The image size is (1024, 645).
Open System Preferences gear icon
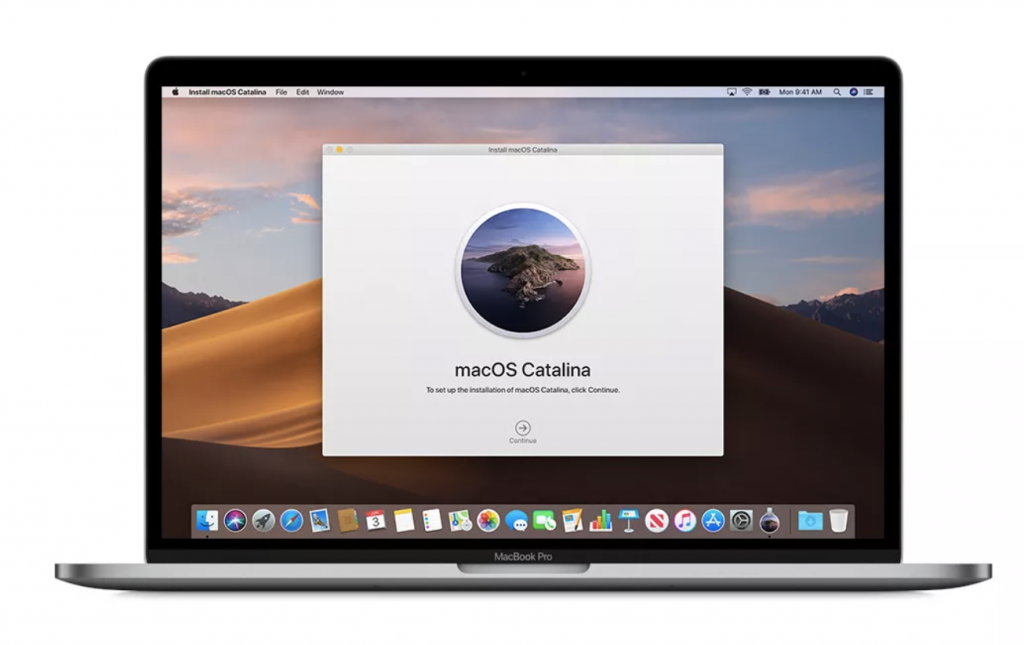[x=741, y=520]
